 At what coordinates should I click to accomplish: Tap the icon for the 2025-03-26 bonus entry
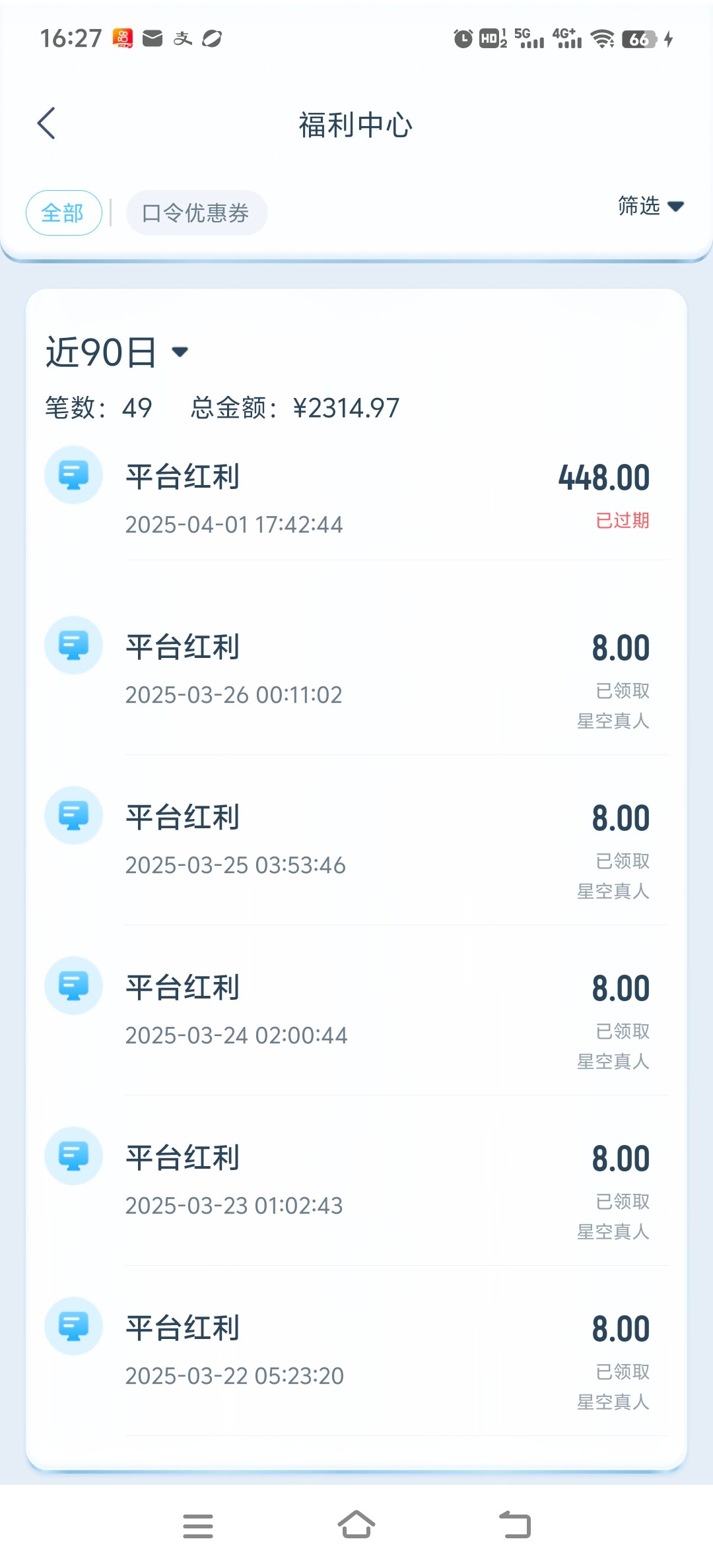pyautogui.click(x=73, y=645)
